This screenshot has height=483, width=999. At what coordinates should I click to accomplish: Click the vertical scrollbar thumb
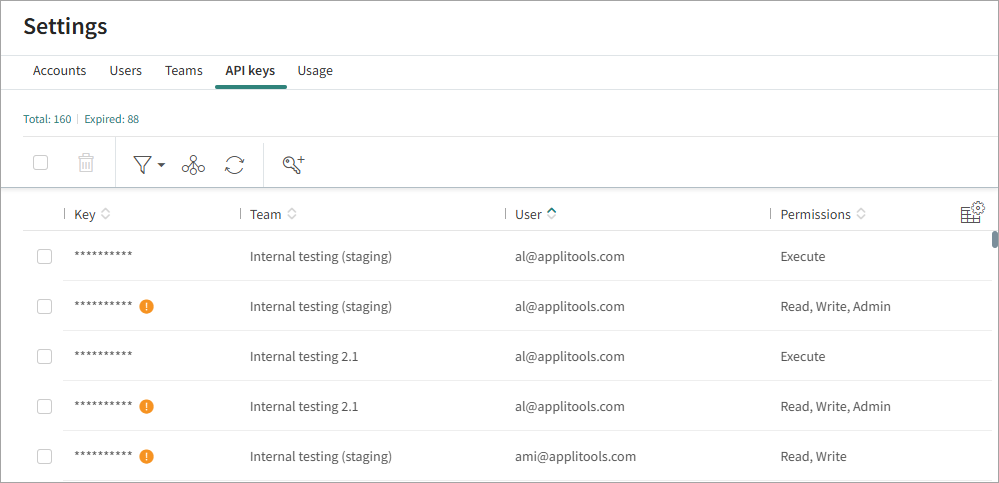pyautogui.click(x=994, y=239)
